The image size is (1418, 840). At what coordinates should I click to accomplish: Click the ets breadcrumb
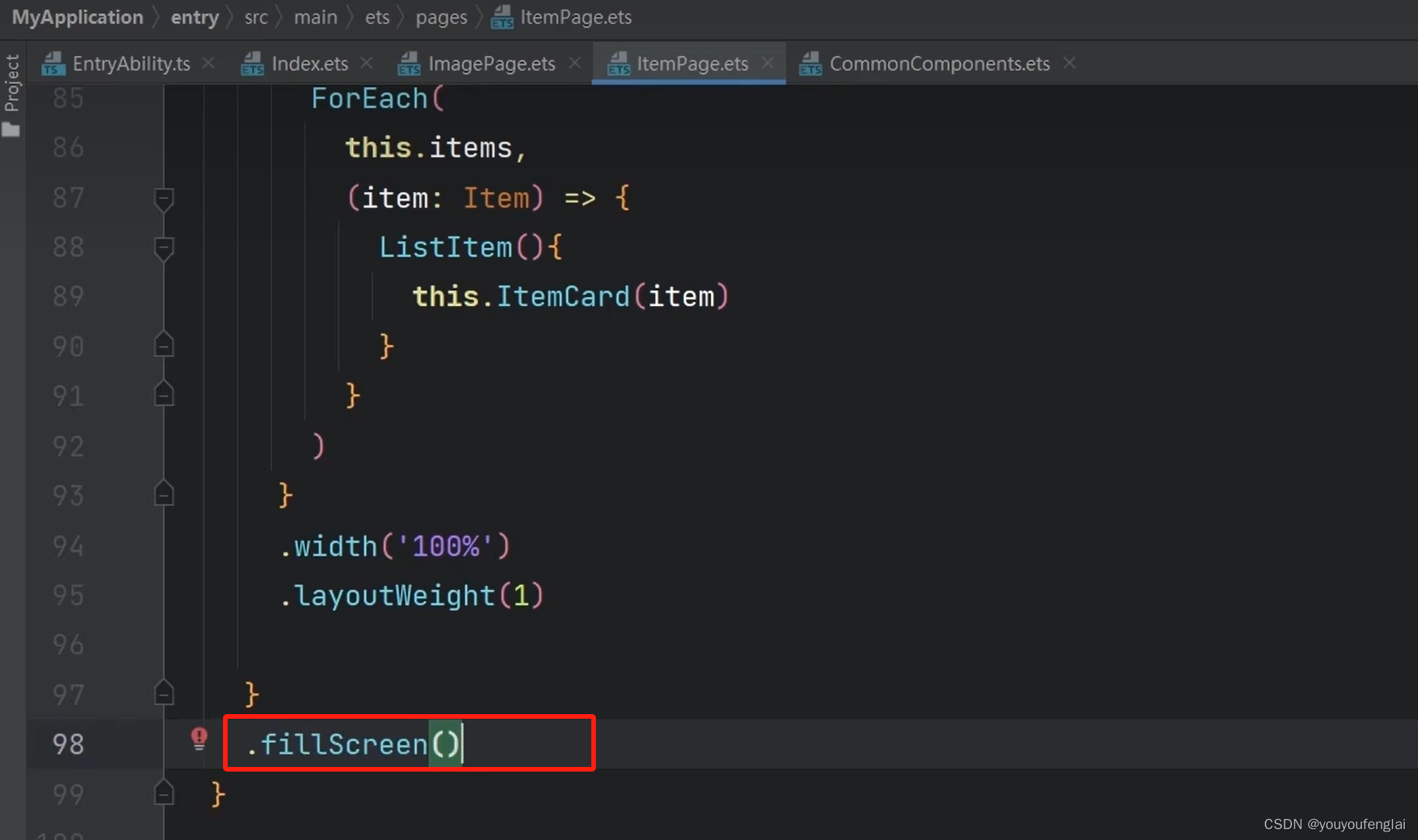[x=377, y=17]
